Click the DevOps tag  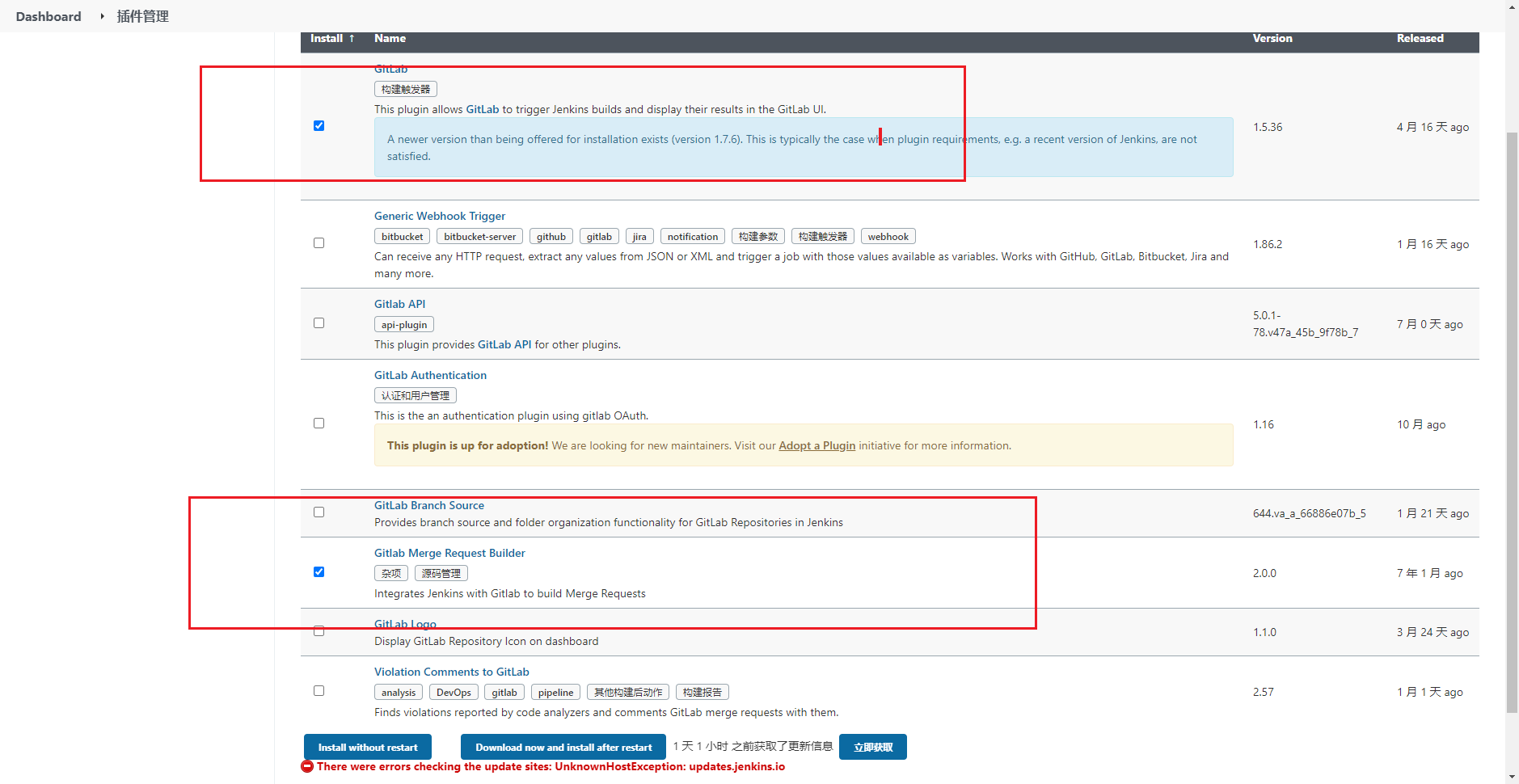click(454, 692)
